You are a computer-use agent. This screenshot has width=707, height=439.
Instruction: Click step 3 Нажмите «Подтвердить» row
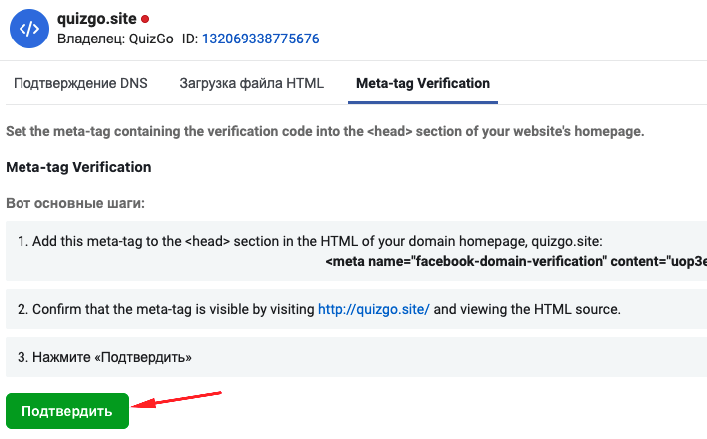coord(105,357)
